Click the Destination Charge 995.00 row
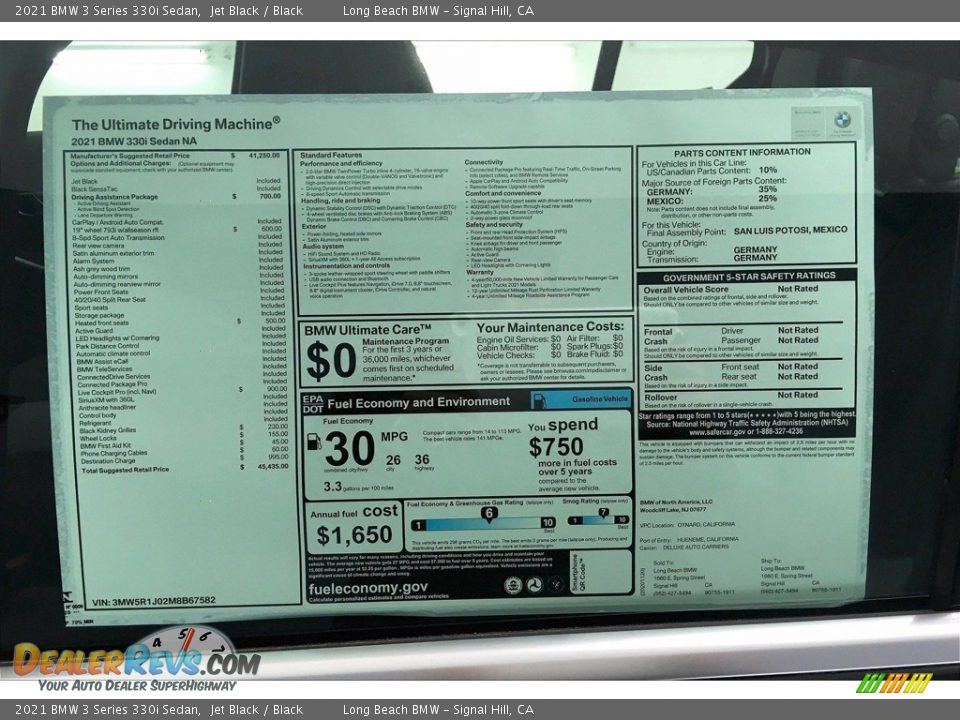 tap(184, 460)
